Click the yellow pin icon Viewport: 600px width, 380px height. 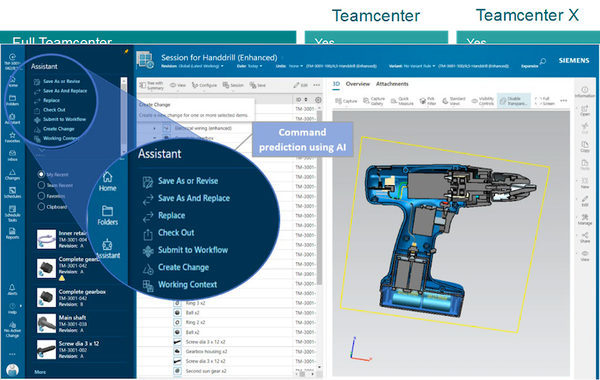[126, 51]
